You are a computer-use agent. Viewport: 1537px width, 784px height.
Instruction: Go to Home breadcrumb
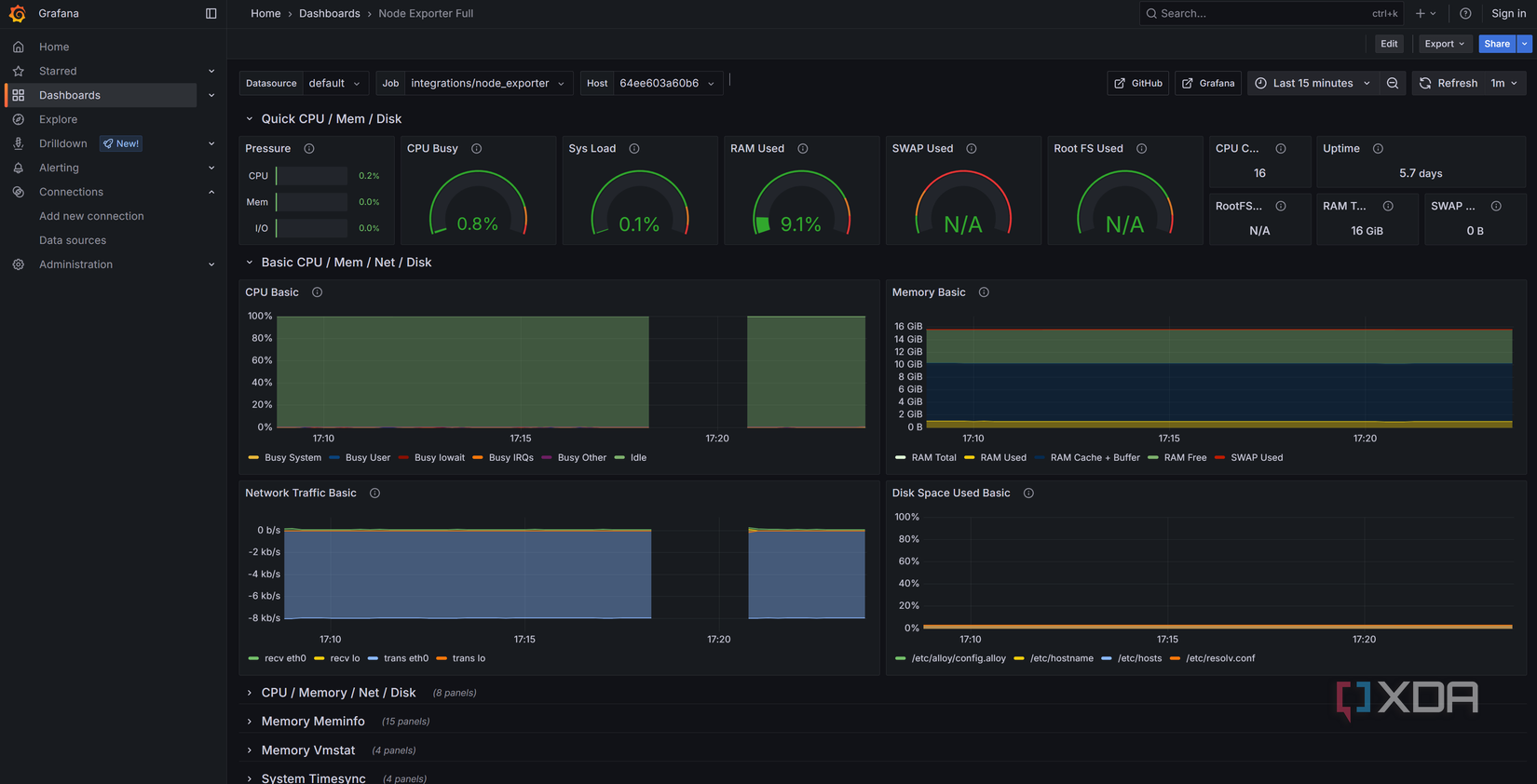click(265, 13)
